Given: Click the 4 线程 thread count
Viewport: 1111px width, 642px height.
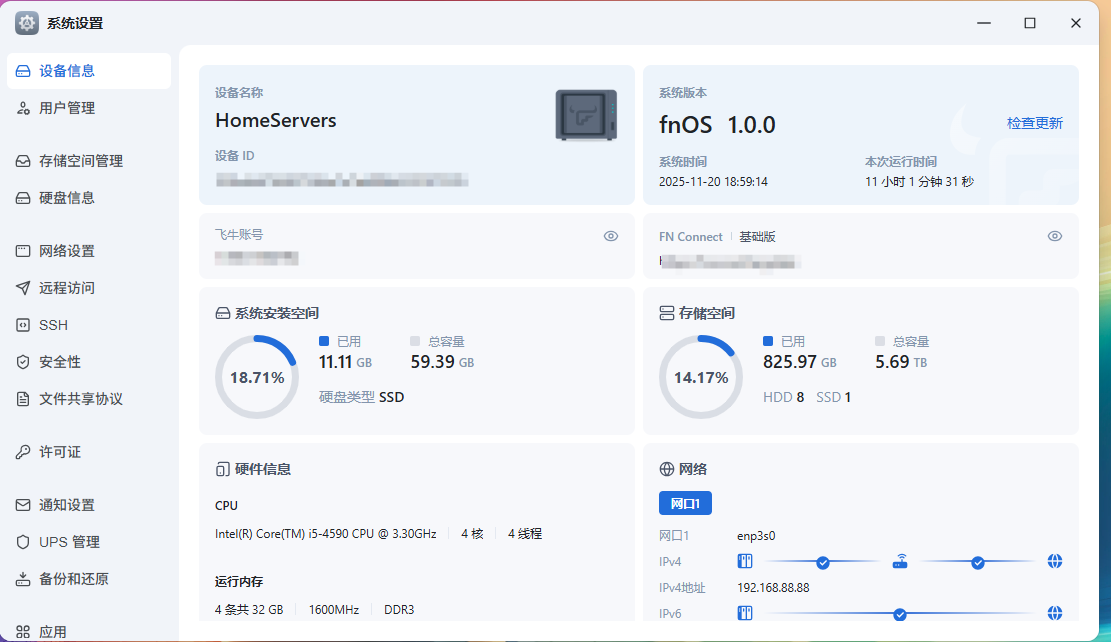Looking at the screenshot, I should click(x=525, y=534).
